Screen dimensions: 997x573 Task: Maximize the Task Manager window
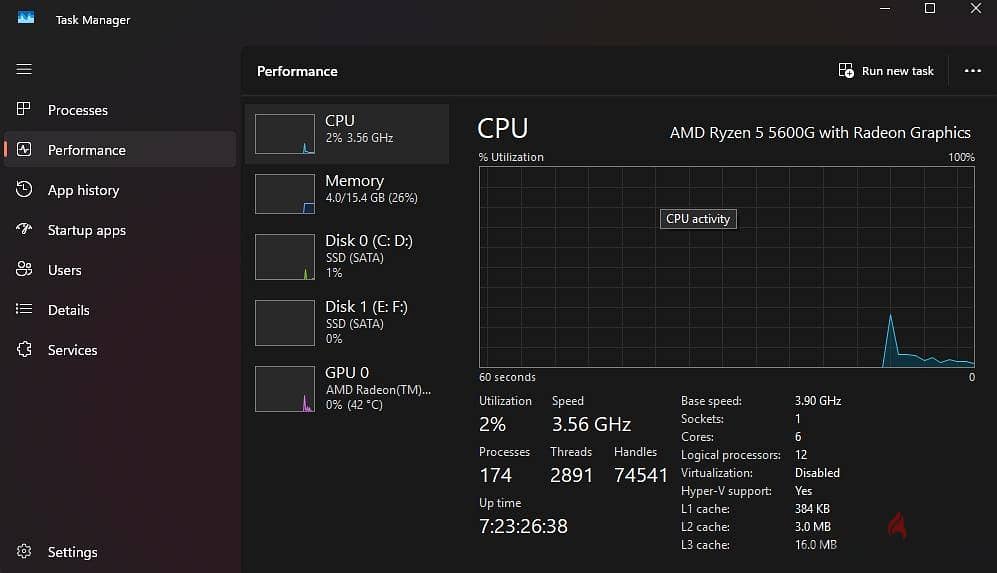(930, 8)
